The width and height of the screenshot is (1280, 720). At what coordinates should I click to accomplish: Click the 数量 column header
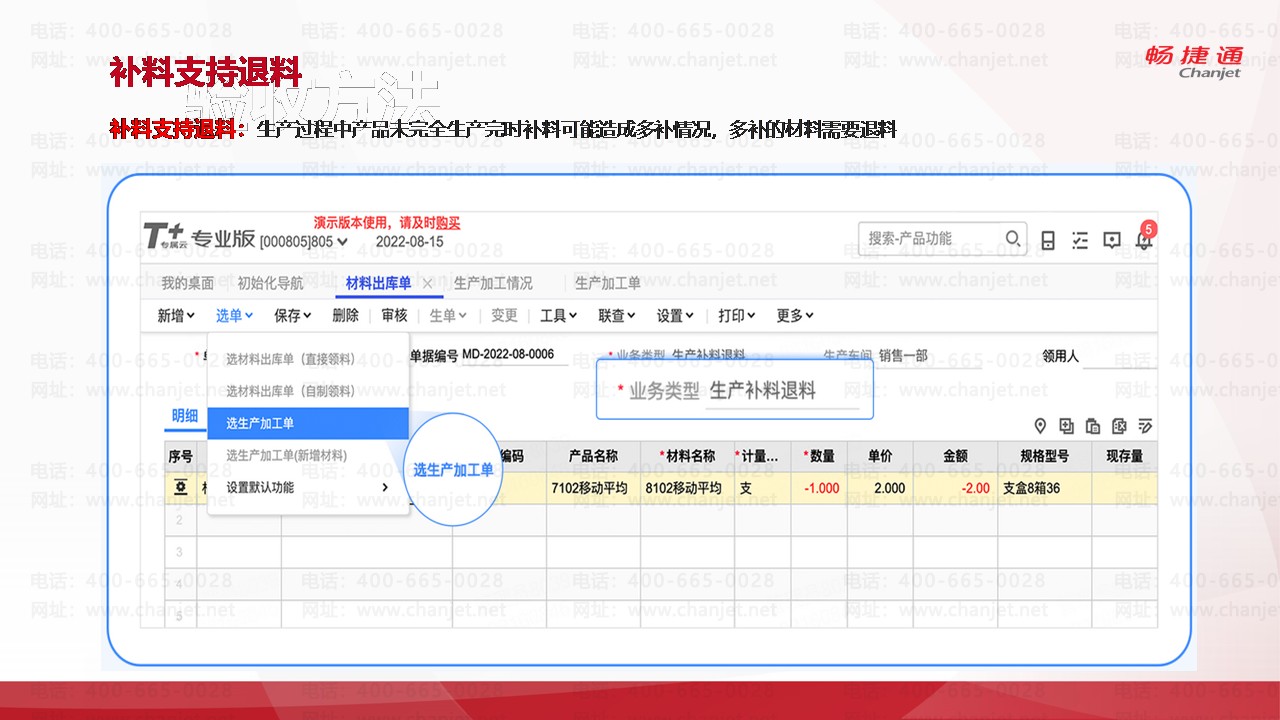point(818,456)
